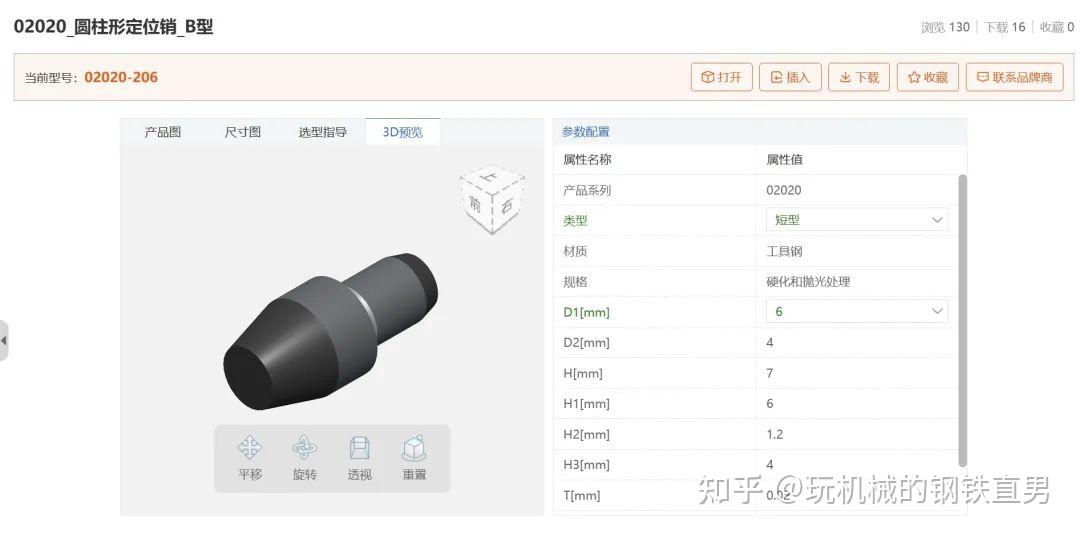Click the 打开 open button
Image resolution: width=1080 pixels, height=534 pixels.
coord(721,77)
